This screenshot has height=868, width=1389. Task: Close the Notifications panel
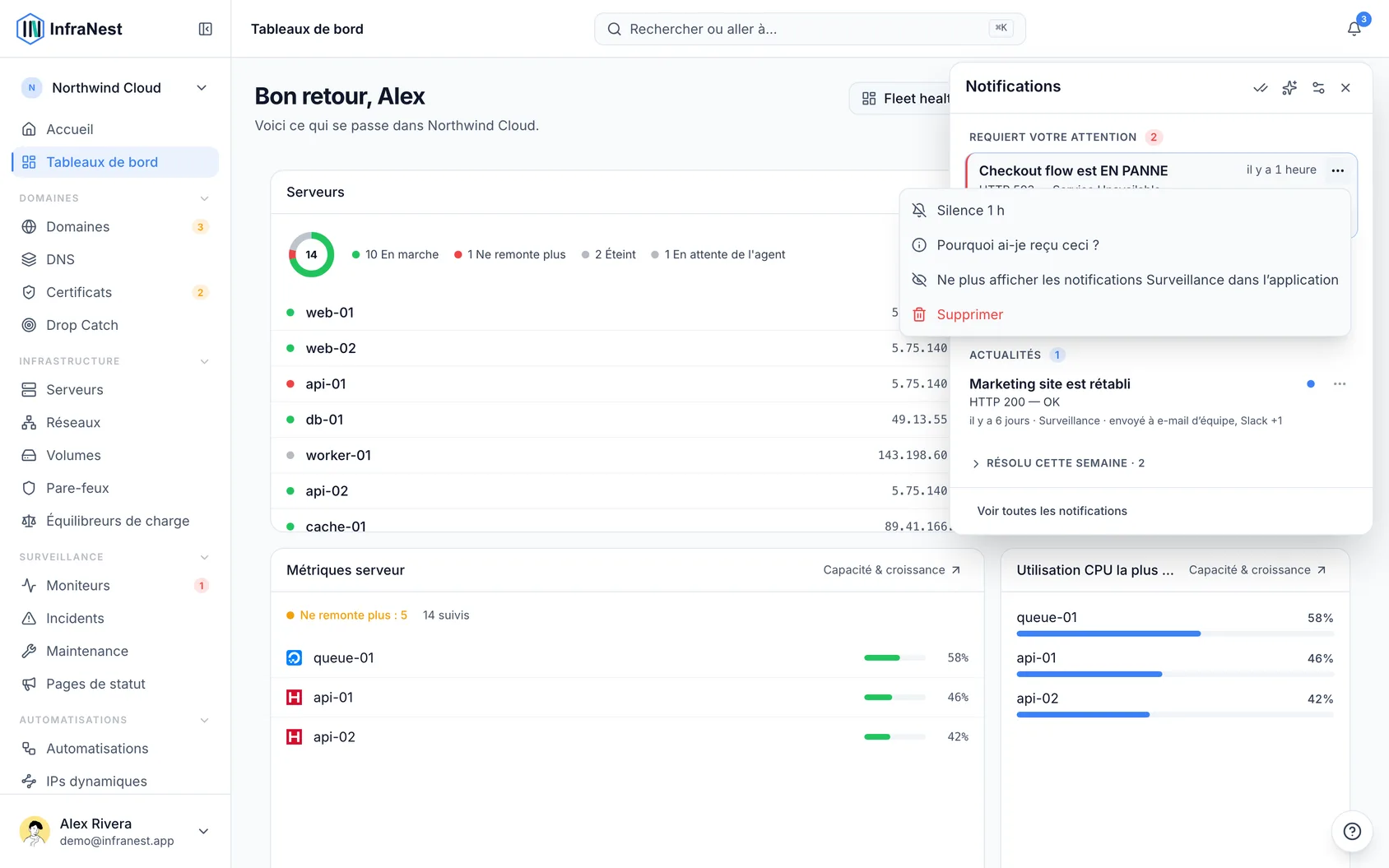[1345, 88]
